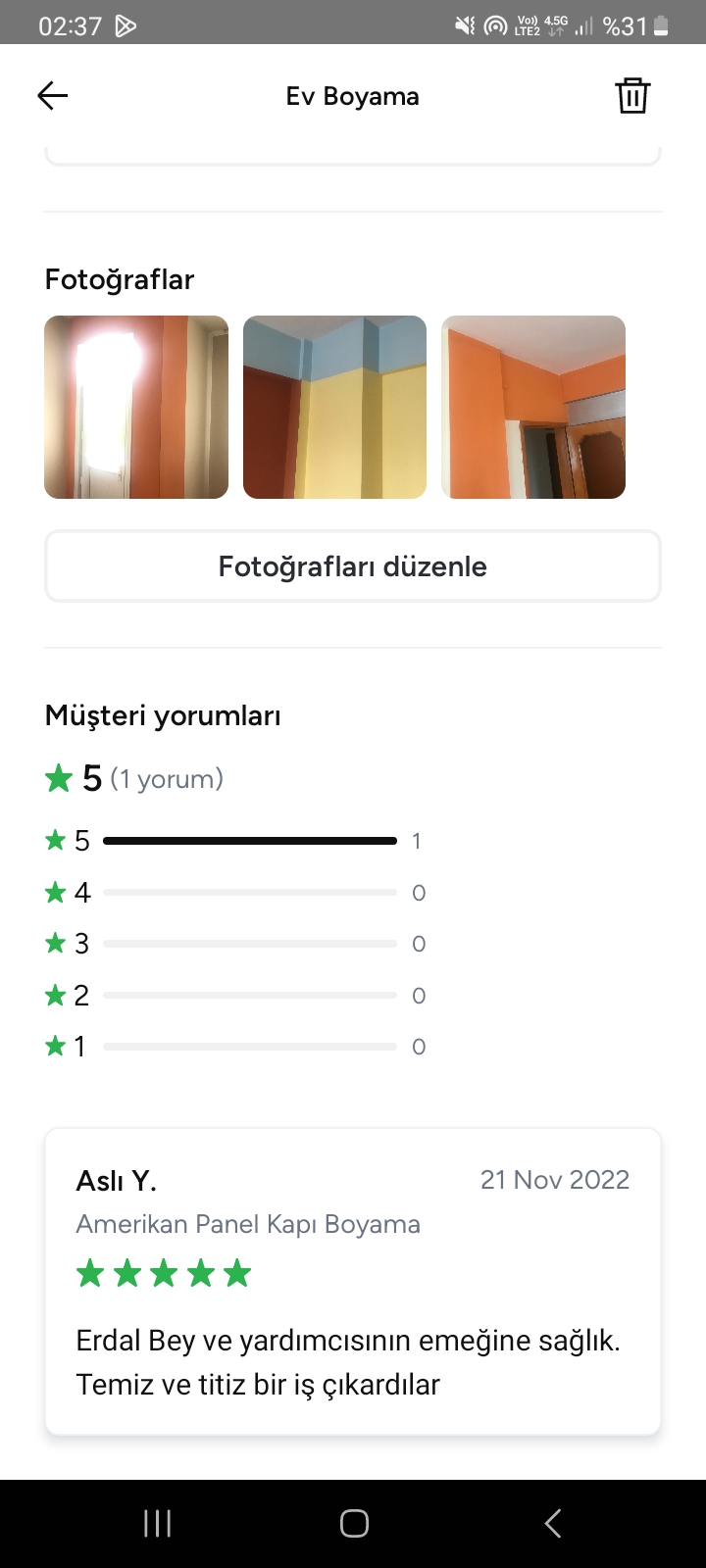
Task: Open the yellow and blue wall photo
Action: point(334,407)
